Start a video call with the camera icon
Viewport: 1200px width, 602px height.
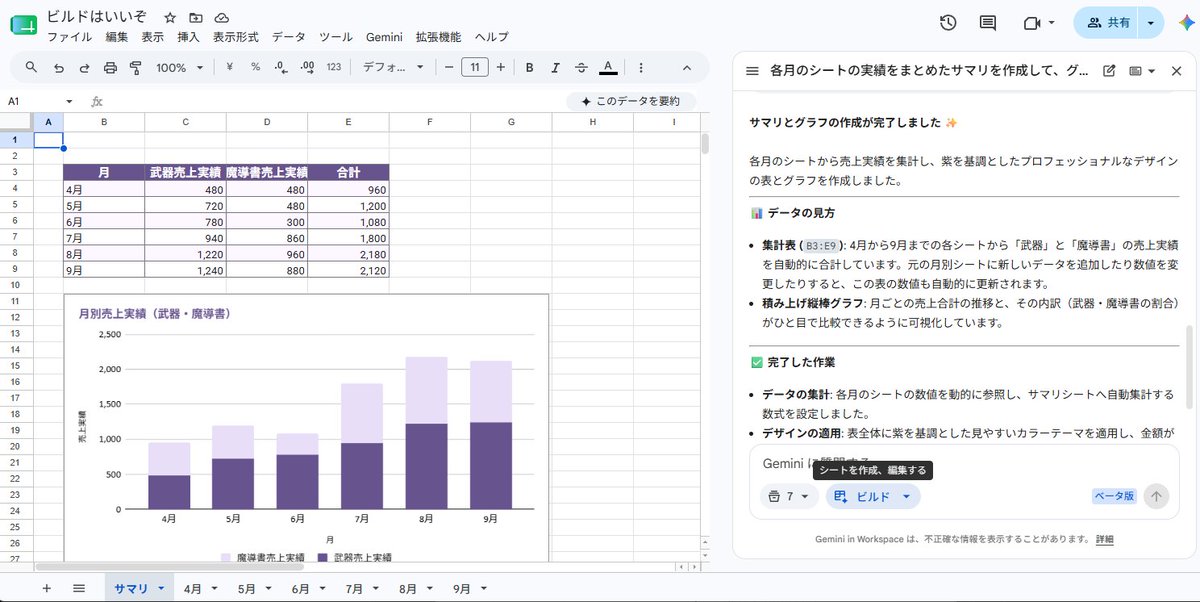point(1032,22)
